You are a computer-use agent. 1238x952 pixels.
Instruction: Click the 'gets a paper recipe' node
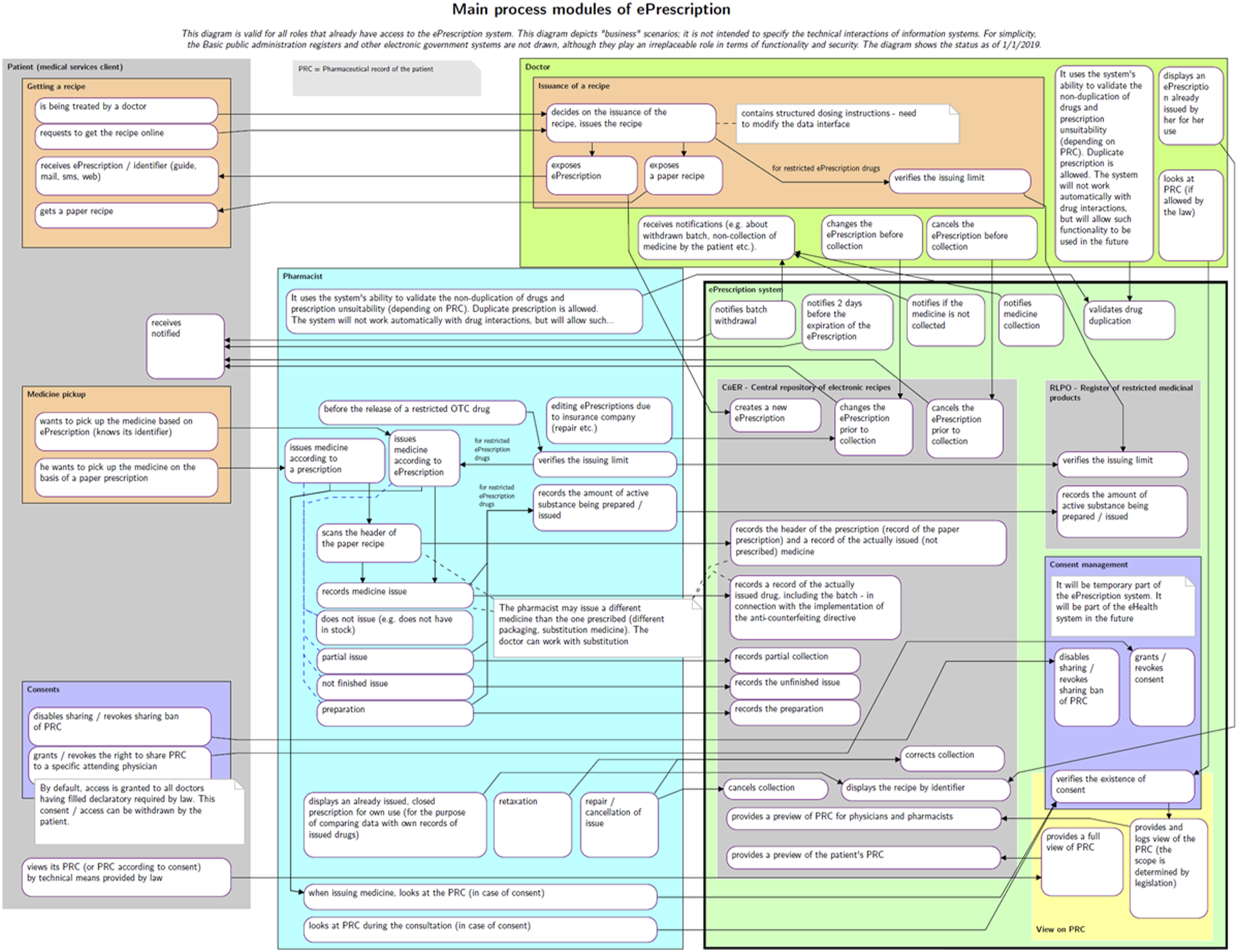[x=126, y=215]
